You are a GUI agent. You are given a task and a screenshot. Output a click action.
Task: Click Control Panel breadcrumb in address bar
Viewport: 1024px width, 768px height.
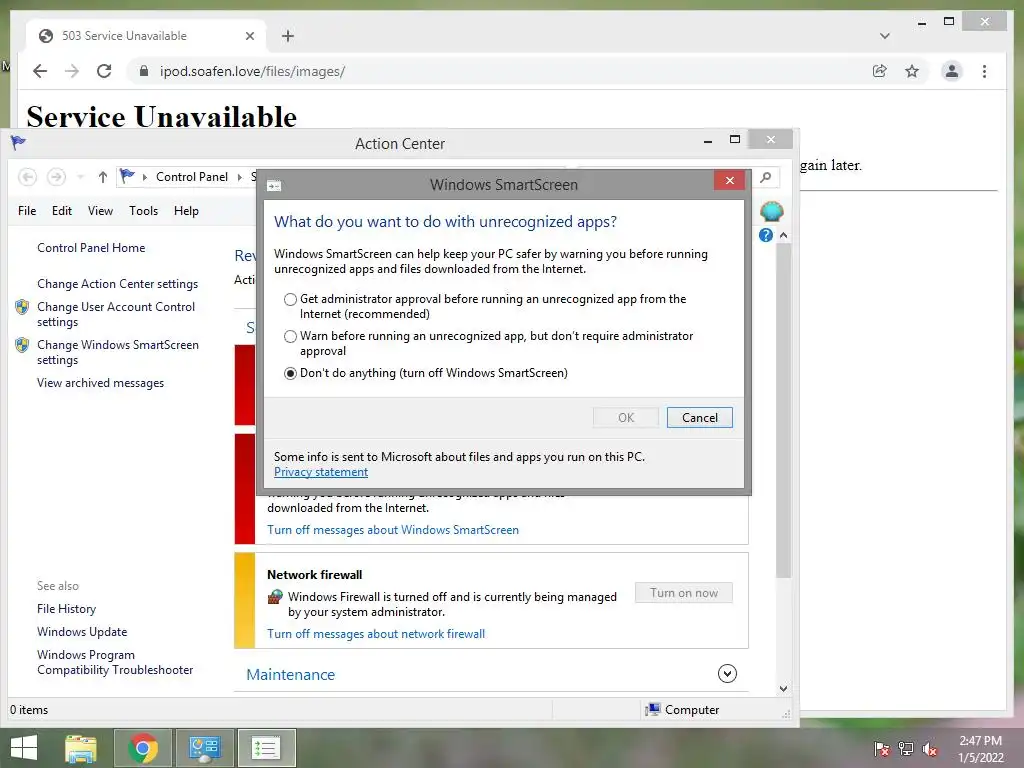[x=191, y=177]
